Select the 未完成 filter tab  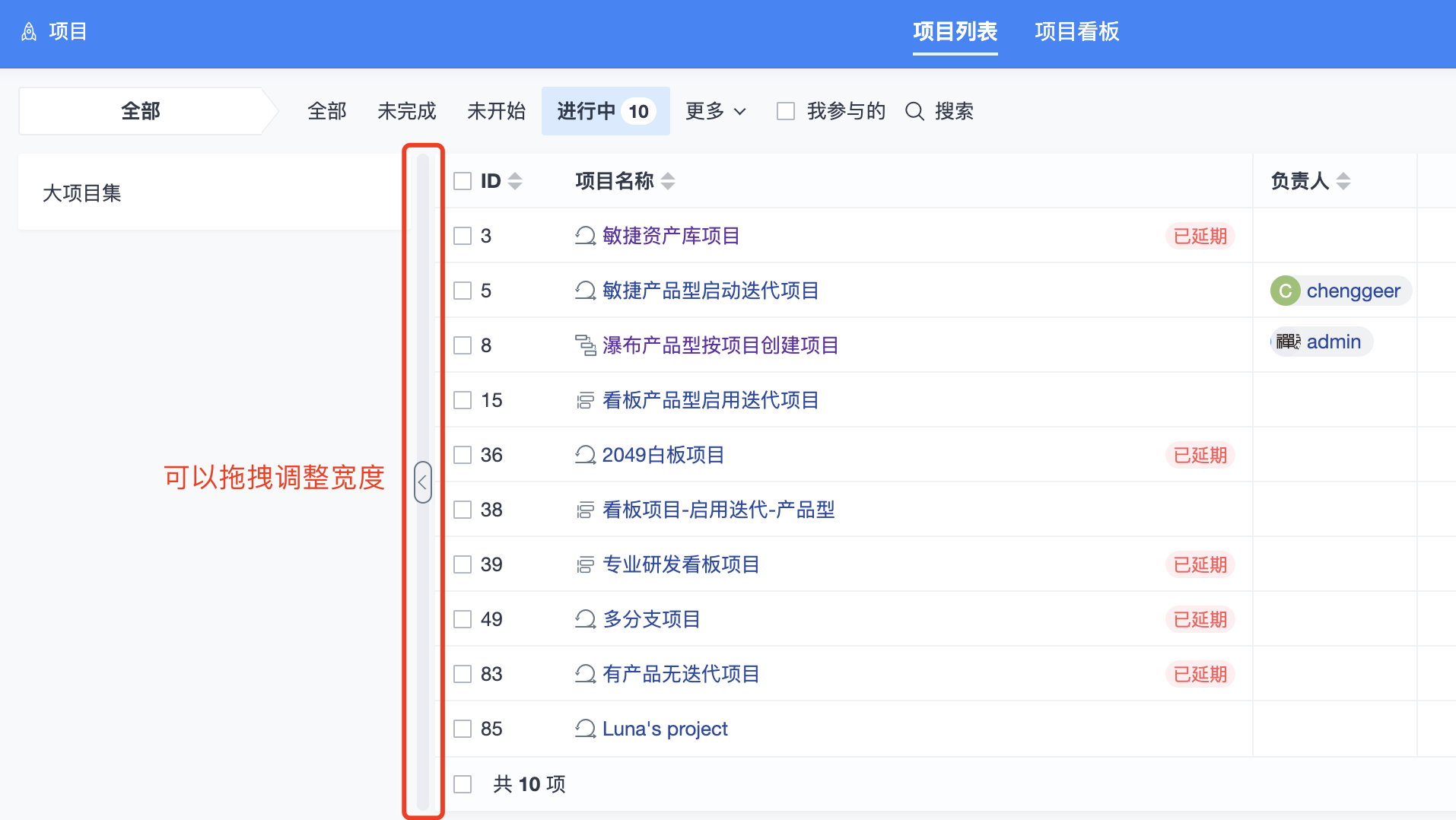406,112
